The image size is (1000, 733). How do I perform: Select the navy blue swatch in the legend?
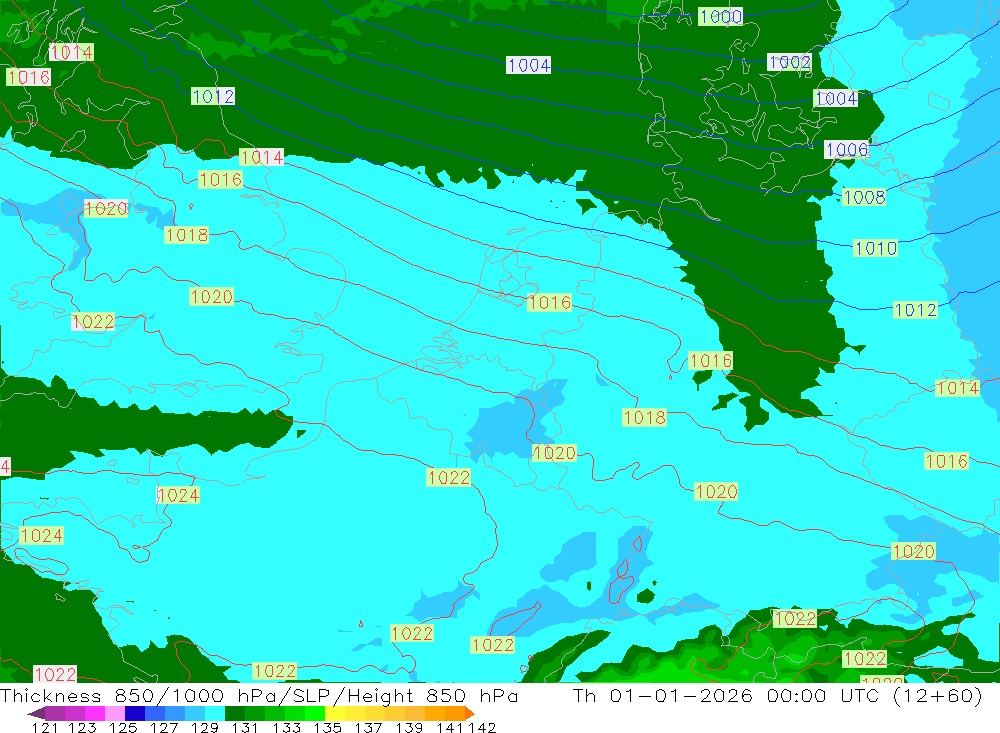click(135, 713)
